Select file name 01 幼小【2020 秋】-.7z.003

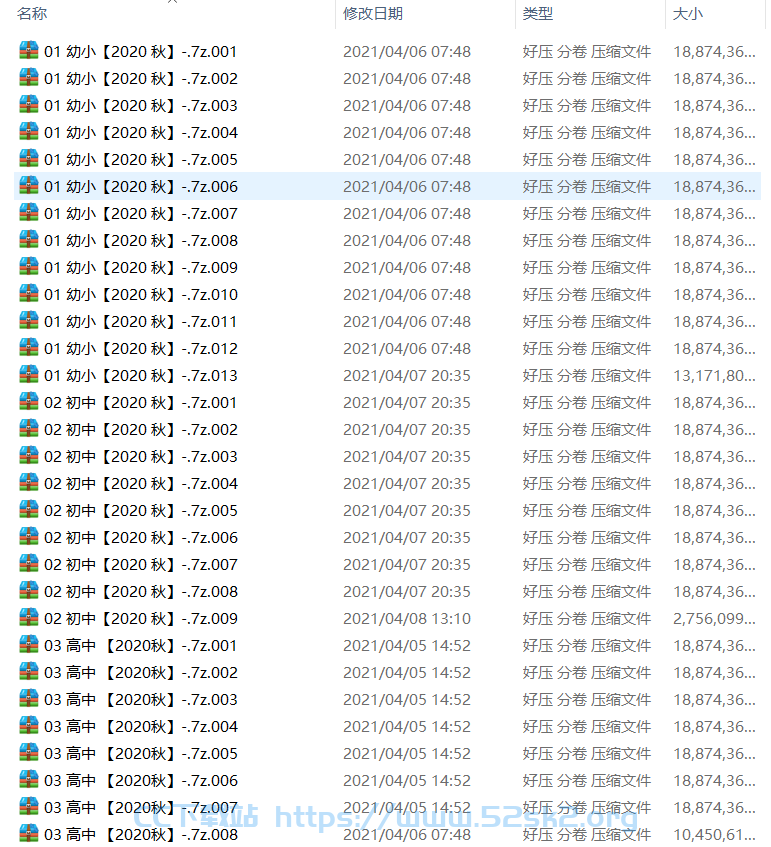click(140, 106)
